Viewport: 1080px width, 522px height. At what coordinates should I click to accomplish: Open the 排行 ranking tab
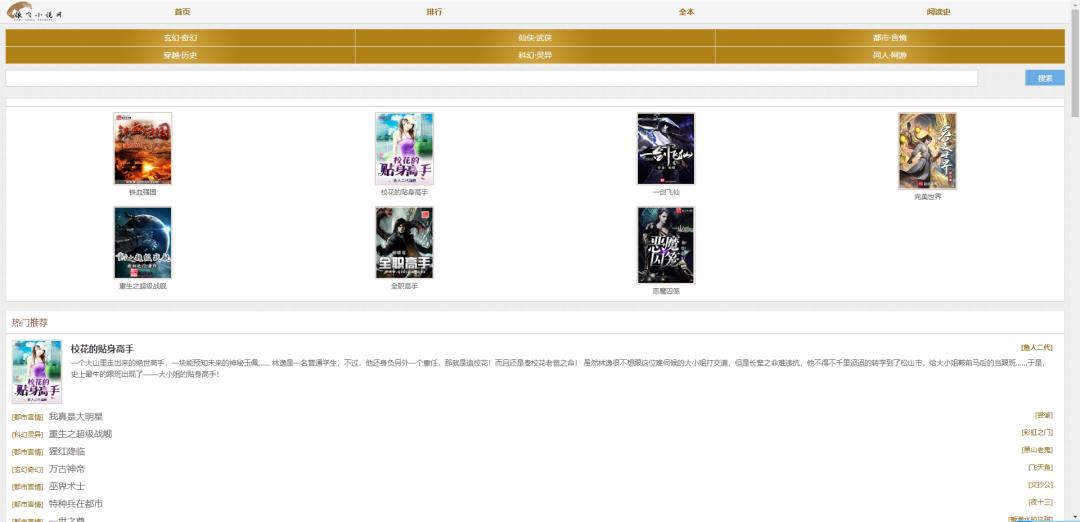(434, 12)
